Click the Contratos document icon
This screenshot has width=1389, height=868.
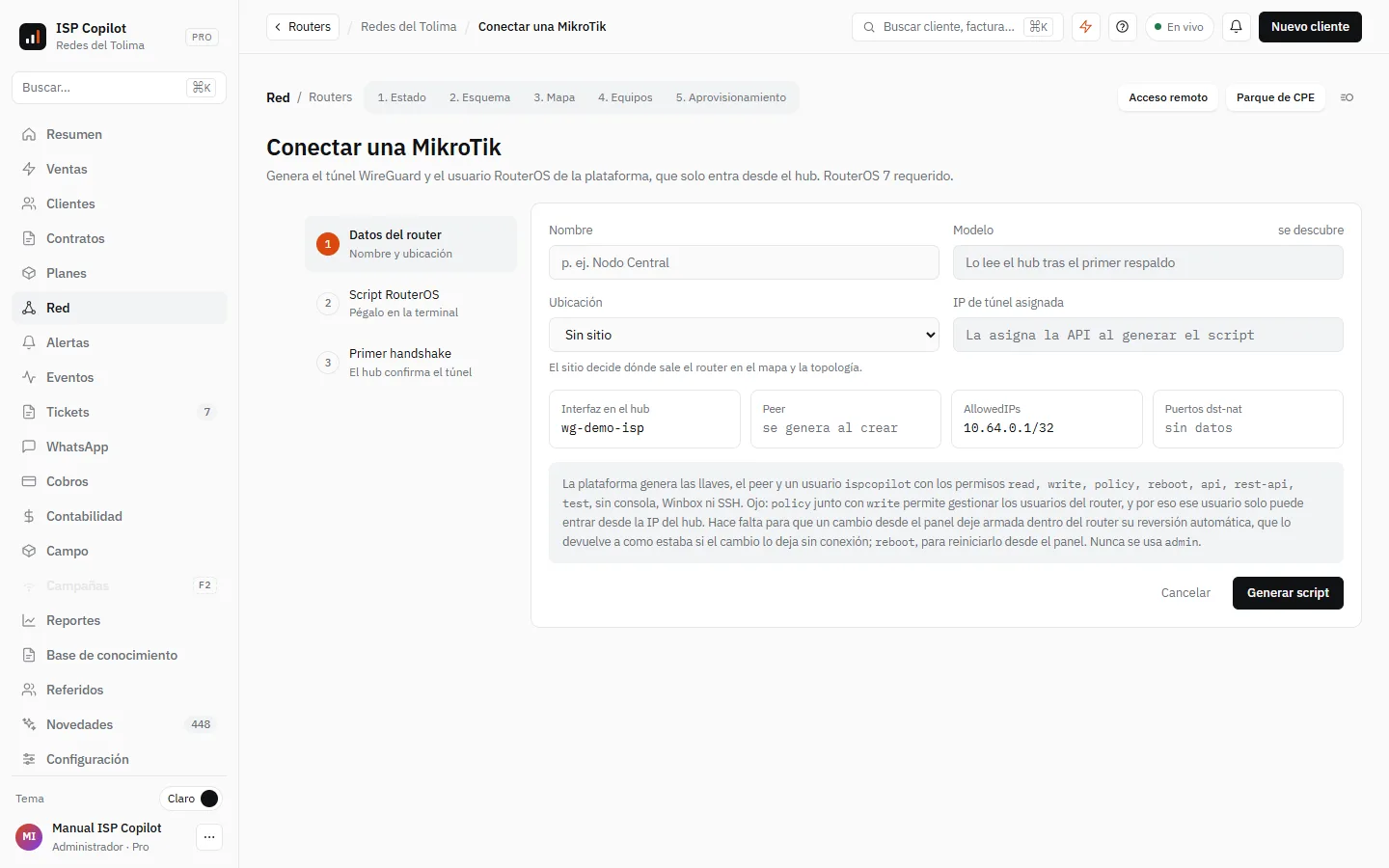click(29, 238)
